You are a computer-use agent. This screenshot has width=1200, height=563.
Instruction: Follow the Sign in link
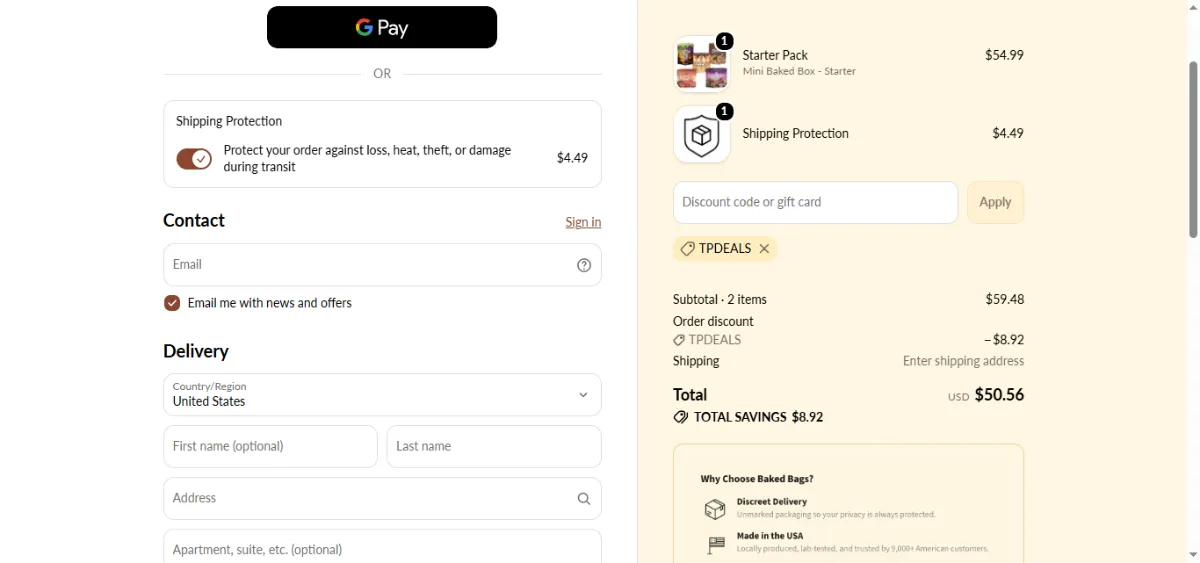[x=583, y=222]
